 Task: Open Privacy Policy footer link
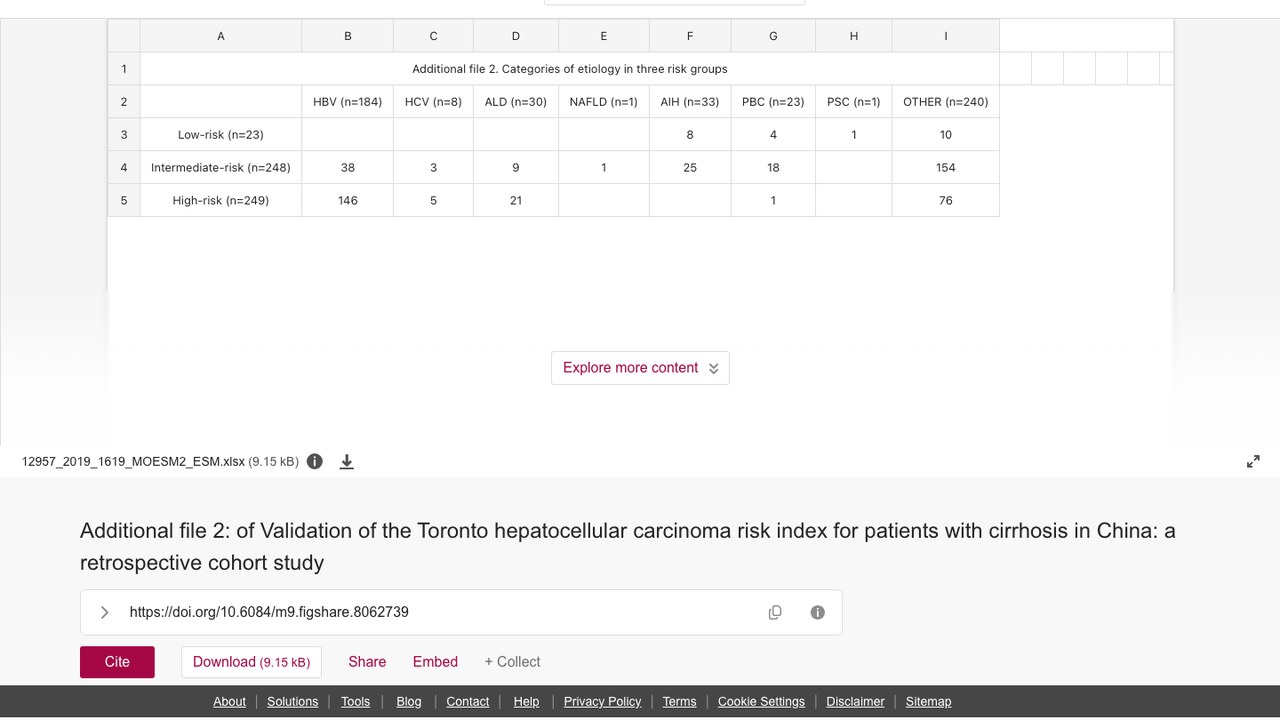coord(602,702)
